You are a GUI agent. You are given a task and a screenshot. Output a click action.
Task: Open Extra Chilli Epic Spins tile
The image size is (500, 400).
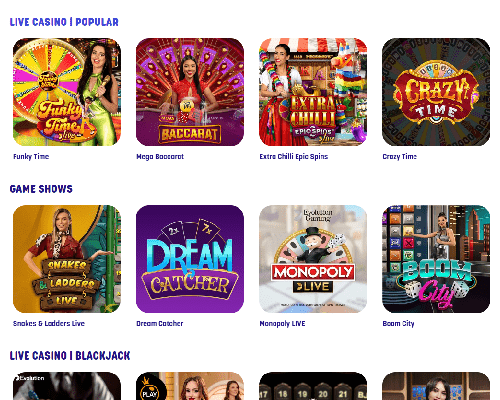click(x=313, y=92)
